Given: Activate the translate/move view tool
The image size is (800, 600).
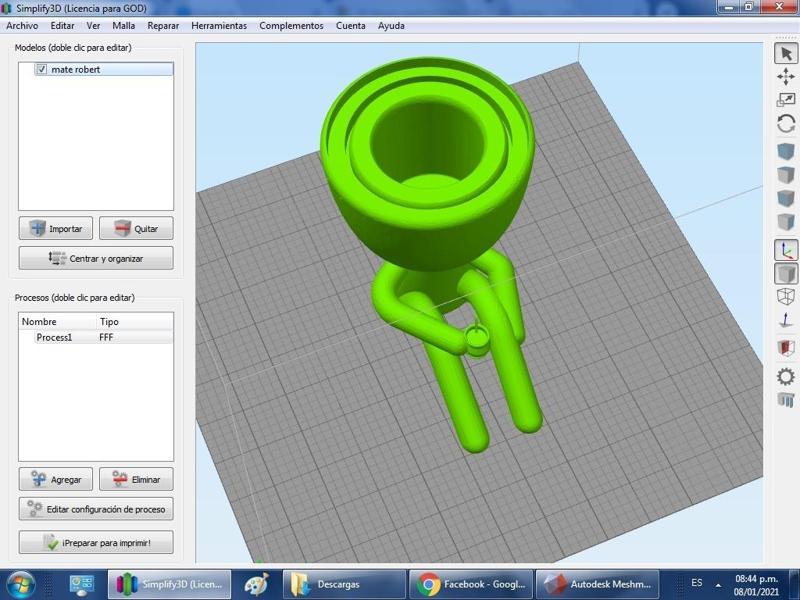Looking at the screenshot, I should point(786,77).
